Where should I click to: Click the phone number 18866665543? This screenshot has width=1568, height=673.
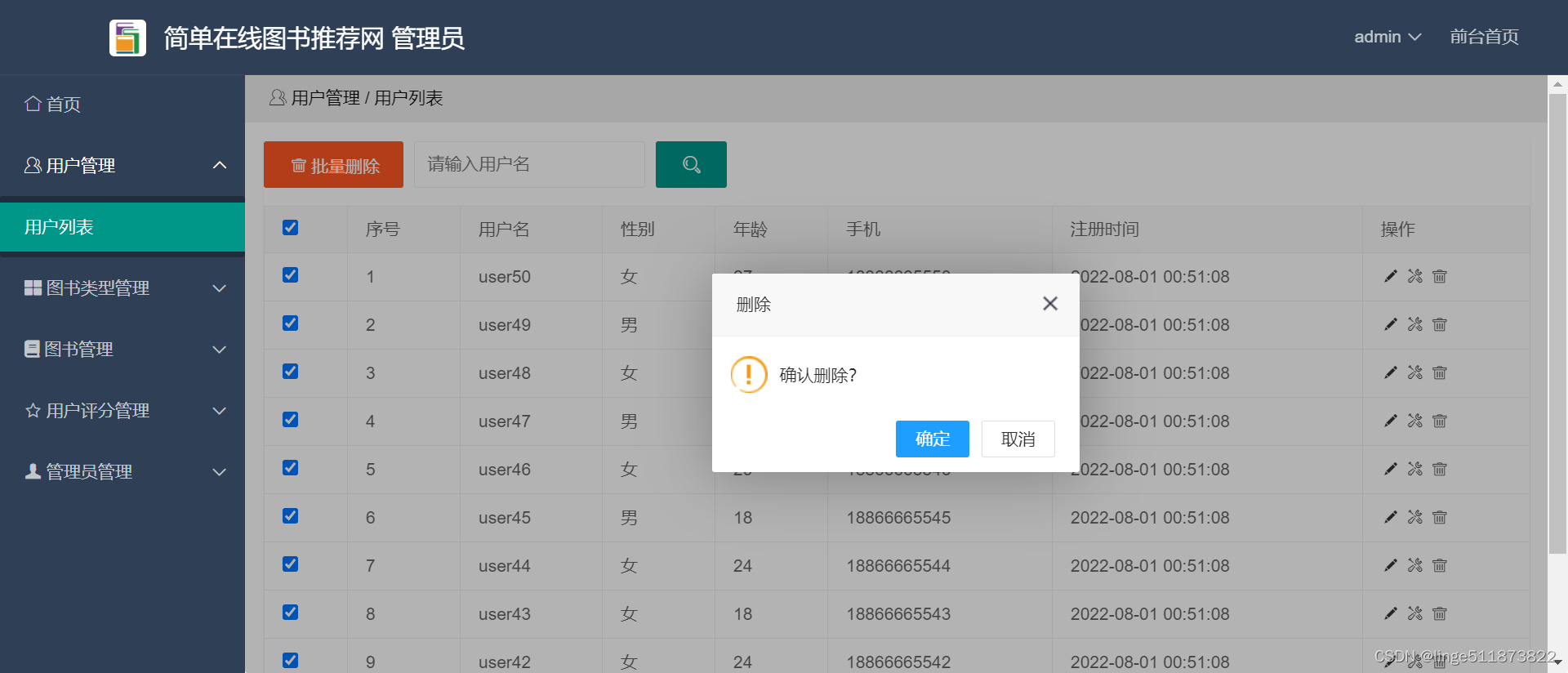coord(898,613)
